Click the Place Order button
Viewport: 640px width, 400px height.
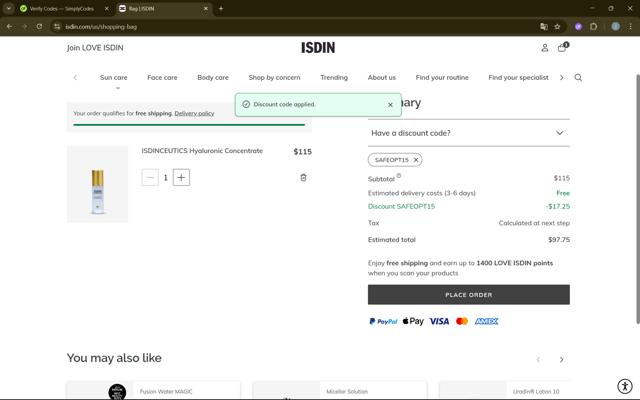pyautogui.click(x=469, y=295)
